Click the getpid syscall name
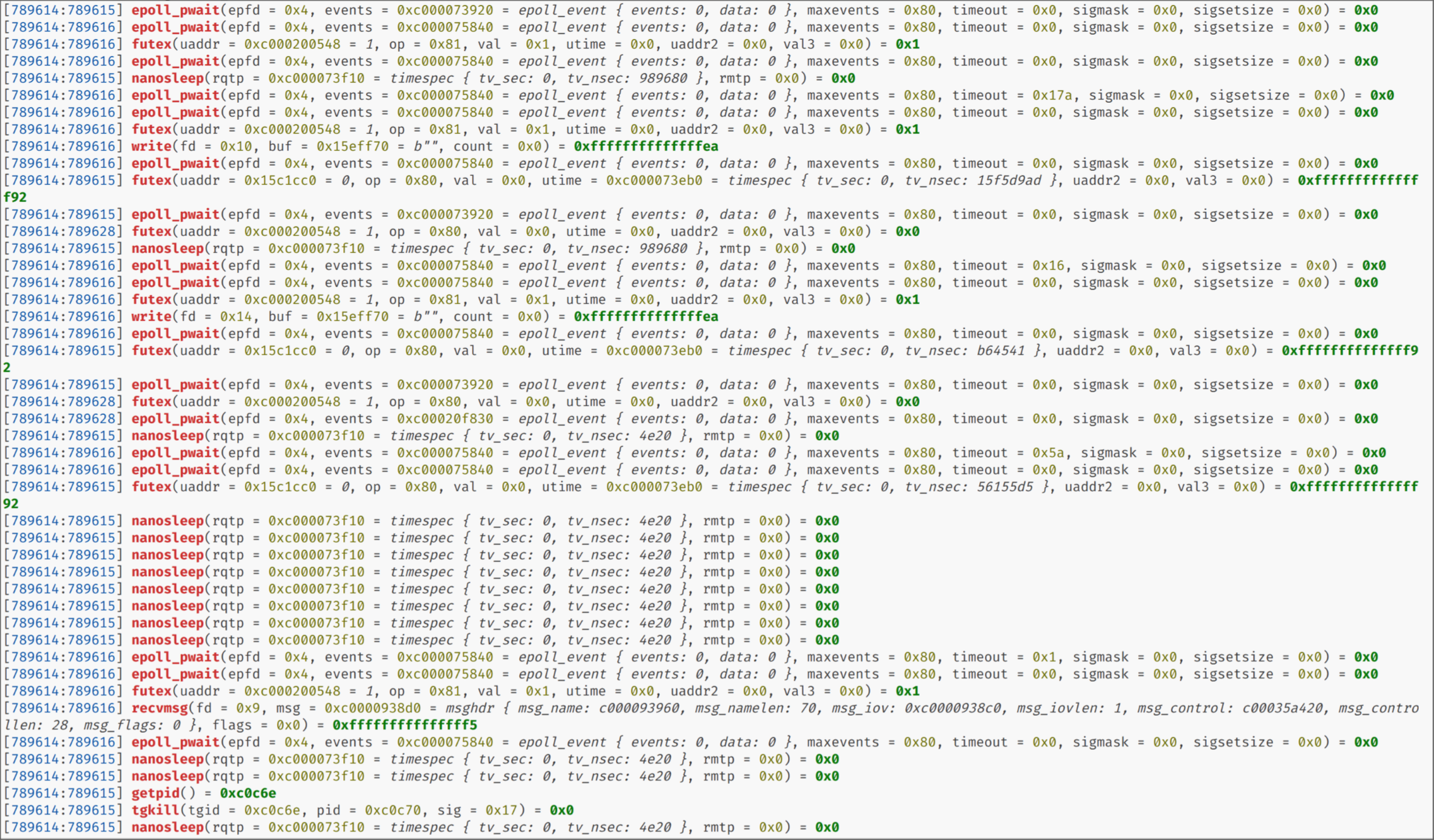1434x840 pixels. coord(155,793)
